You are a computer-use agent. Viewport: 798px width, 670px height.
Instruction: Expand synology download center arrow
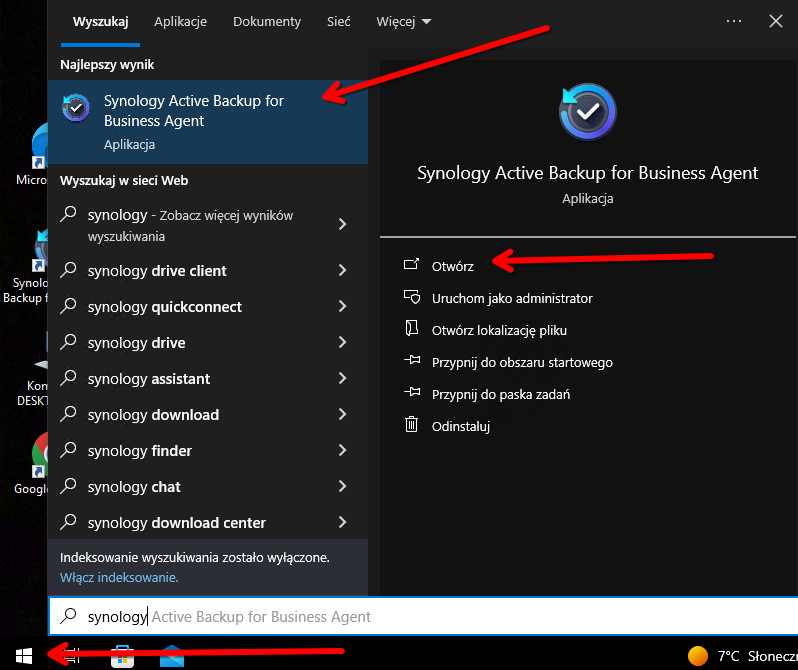coord(342,523)
